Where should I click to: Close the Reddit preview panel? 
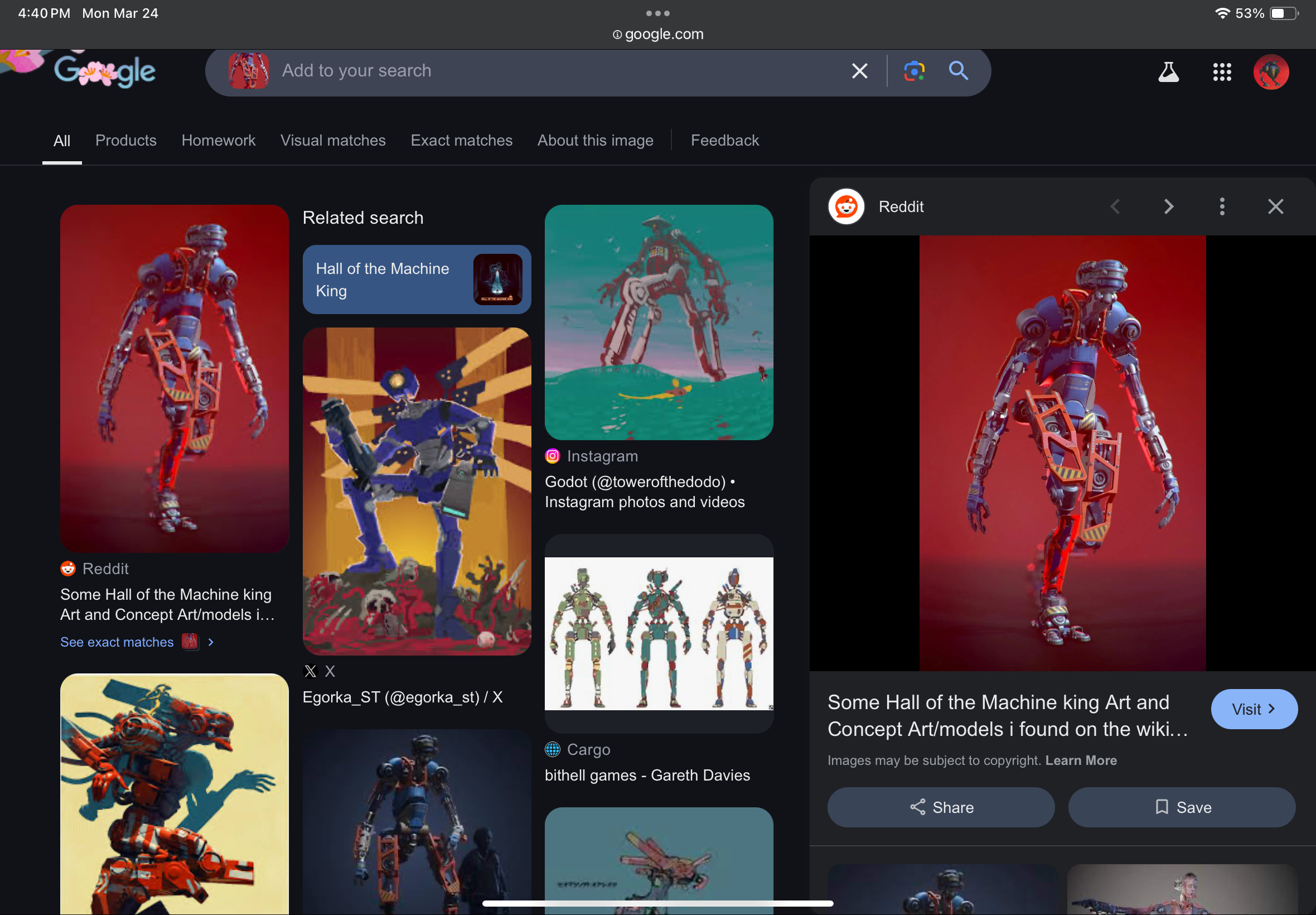pyautogui.click(x=1275, y=206)
